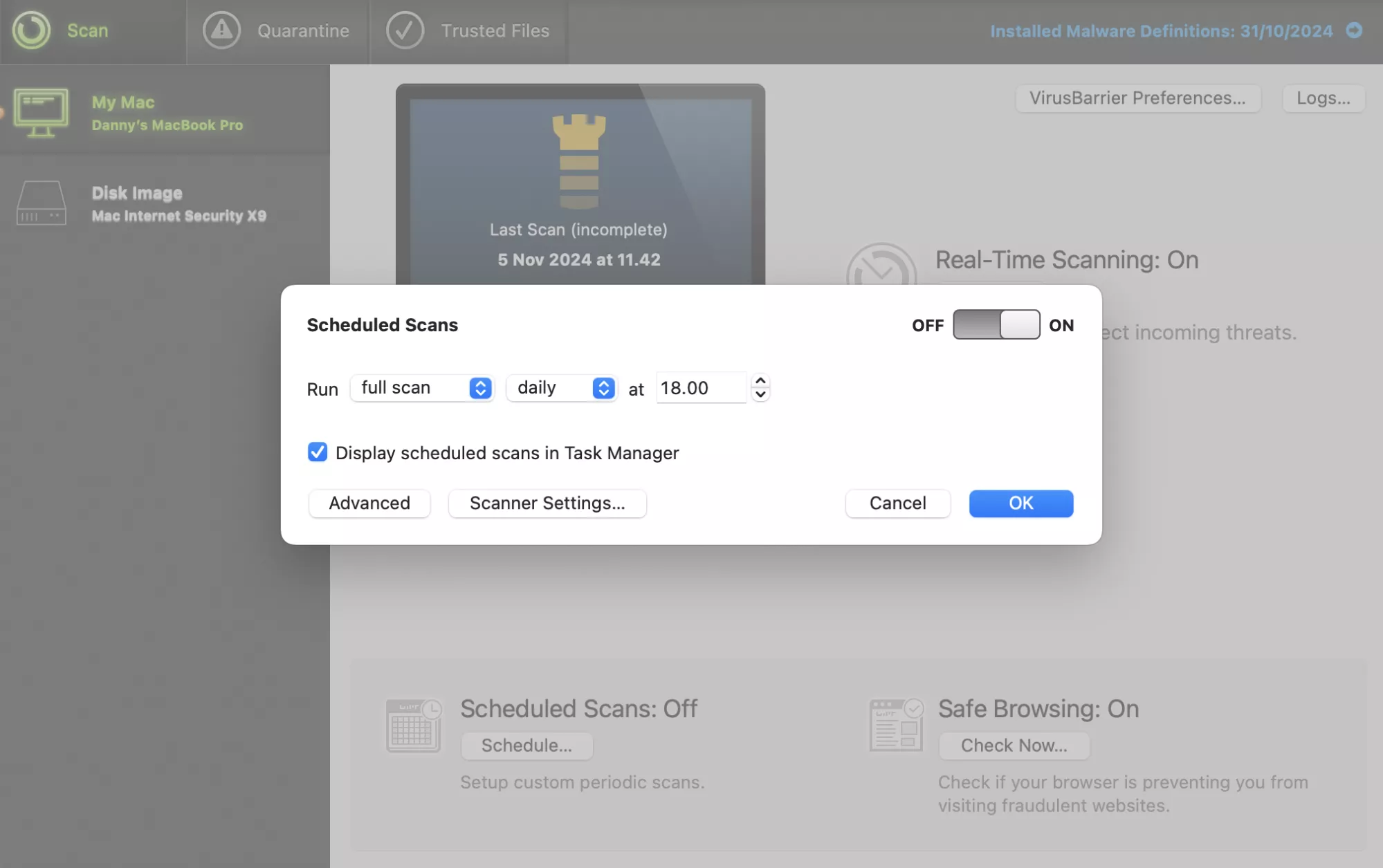Click the Advanced button
This screenshot has height=868, width=1383.
(x=369, y=503)
